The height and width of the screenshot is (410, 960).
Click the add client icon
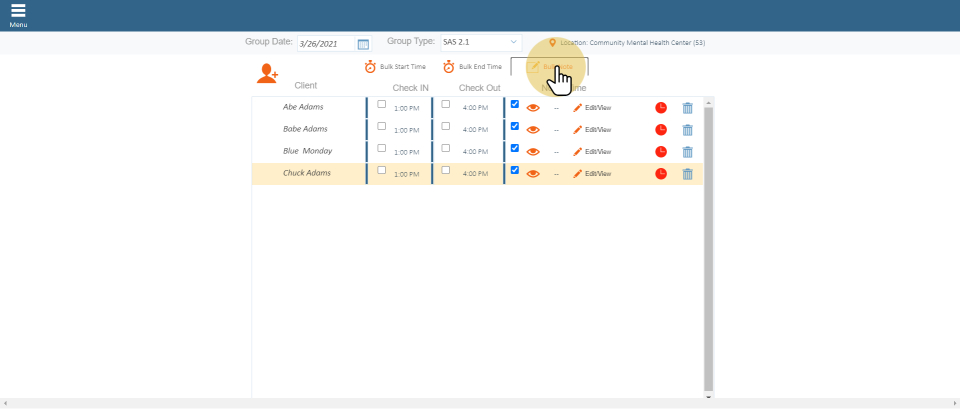tap(267, 73)
